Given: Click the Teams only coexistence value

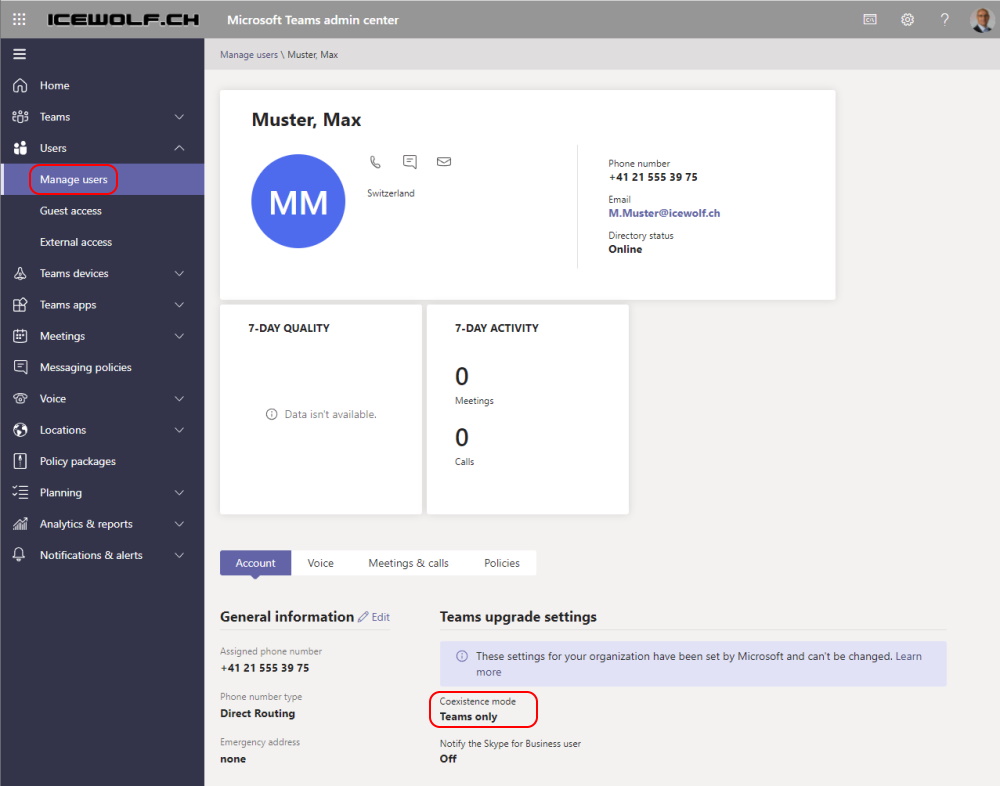Looking at the screenshot, I should [x=468, y=716].
